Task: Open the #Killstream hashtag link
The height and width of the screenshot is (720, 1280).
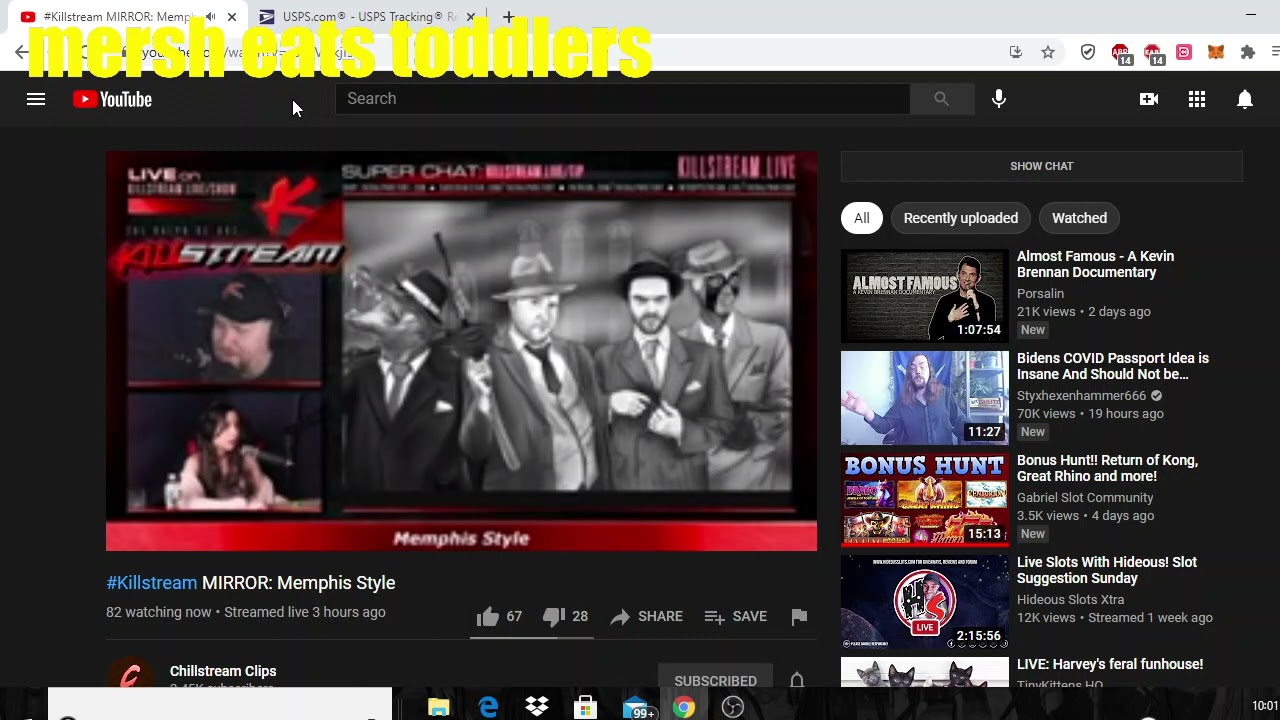Action: [152, 583]
